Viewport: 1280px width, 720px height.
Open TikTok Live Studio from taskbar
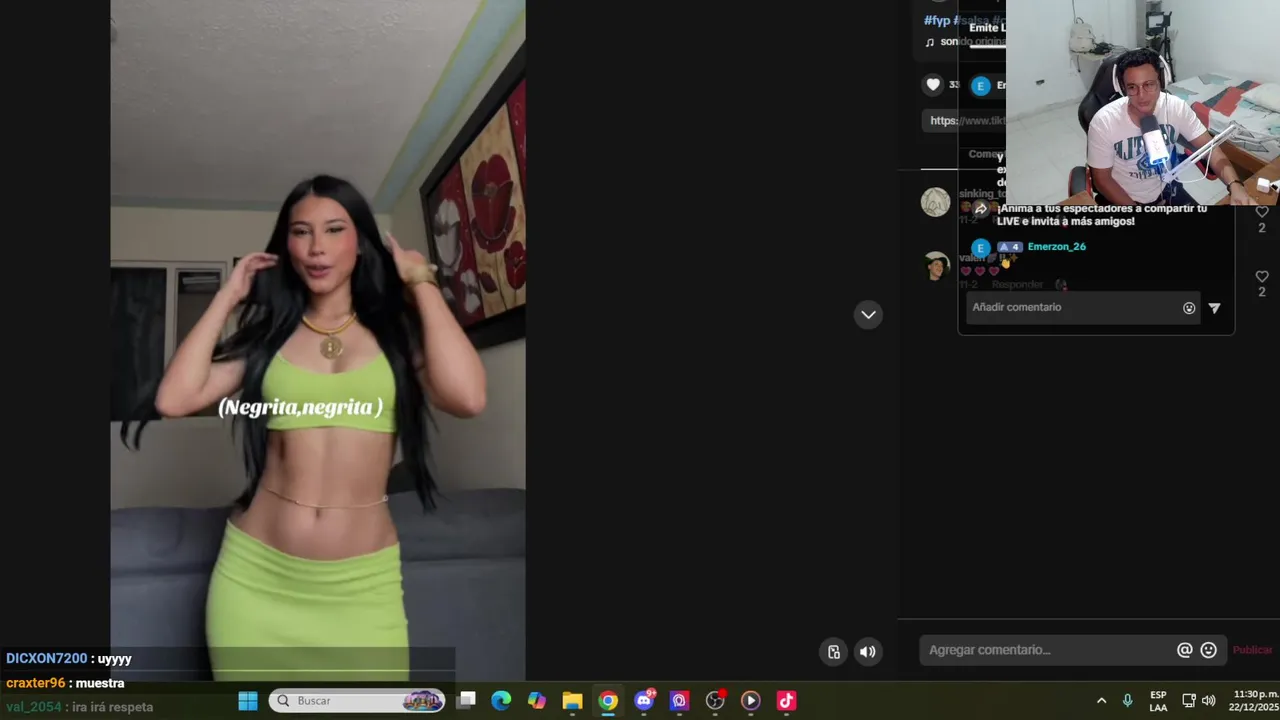pos(786,701)
